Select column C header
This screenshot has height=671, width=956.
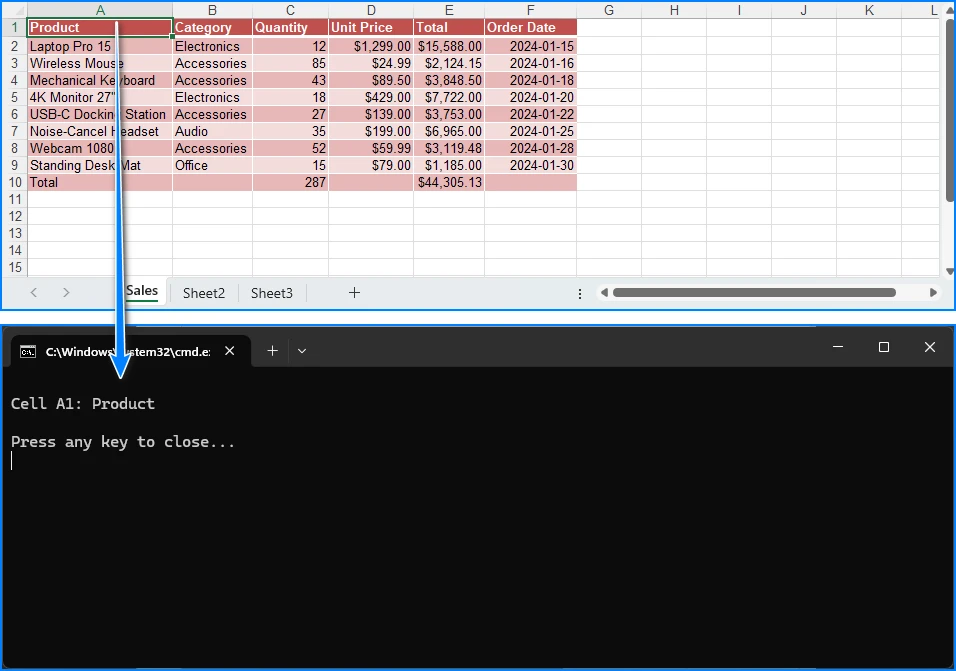(x=290, y=10)
